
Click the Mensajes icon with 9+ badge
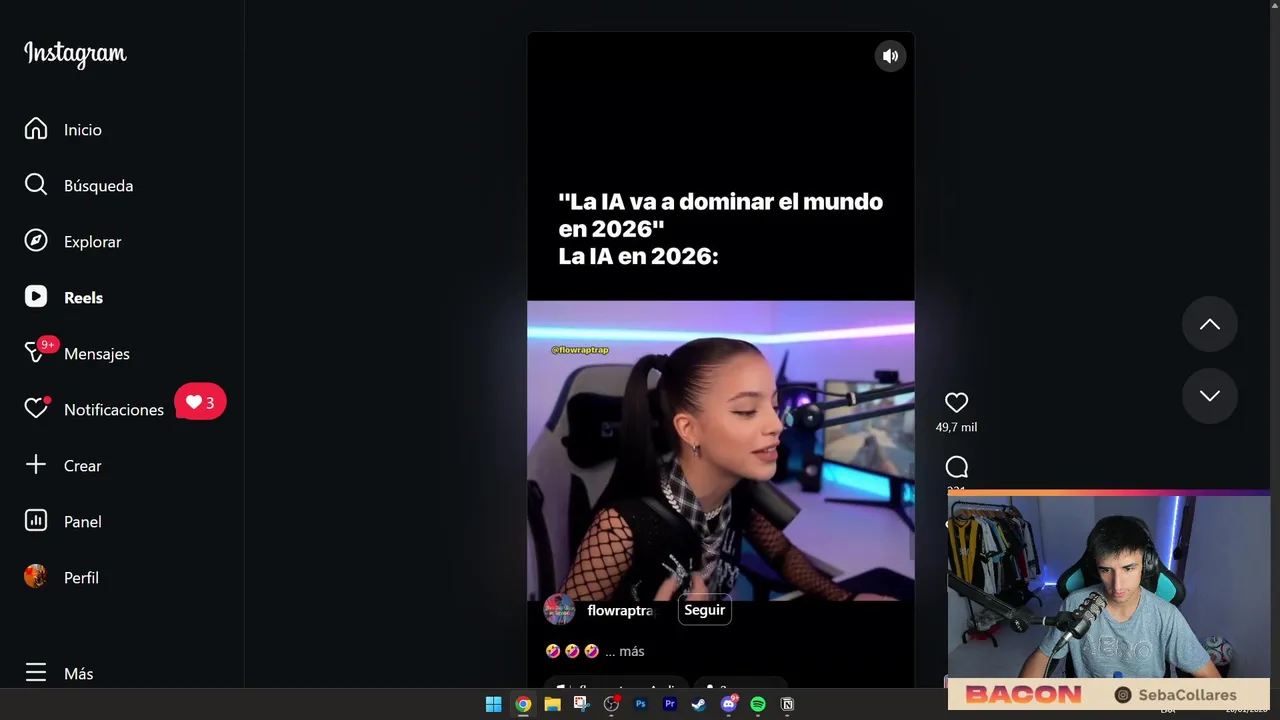point(38,351)
